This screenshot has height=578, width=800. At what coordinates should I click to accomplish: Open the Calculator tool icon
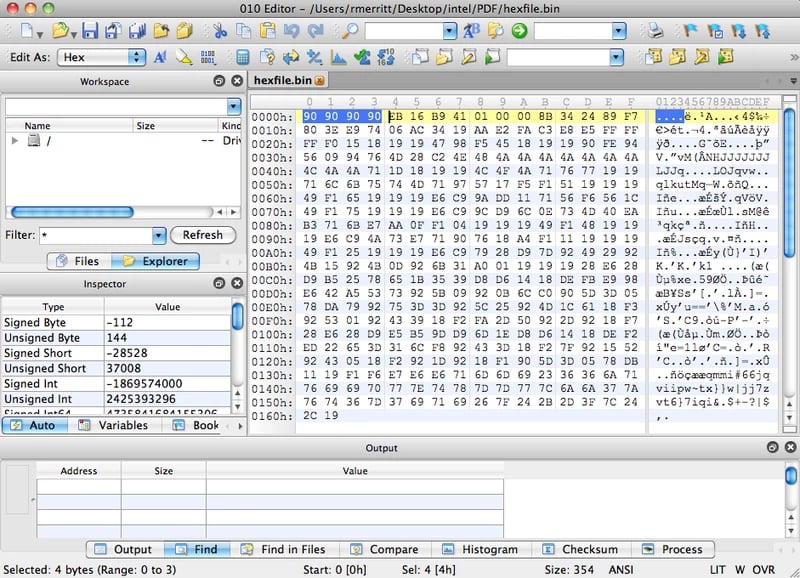click(243, 57)
